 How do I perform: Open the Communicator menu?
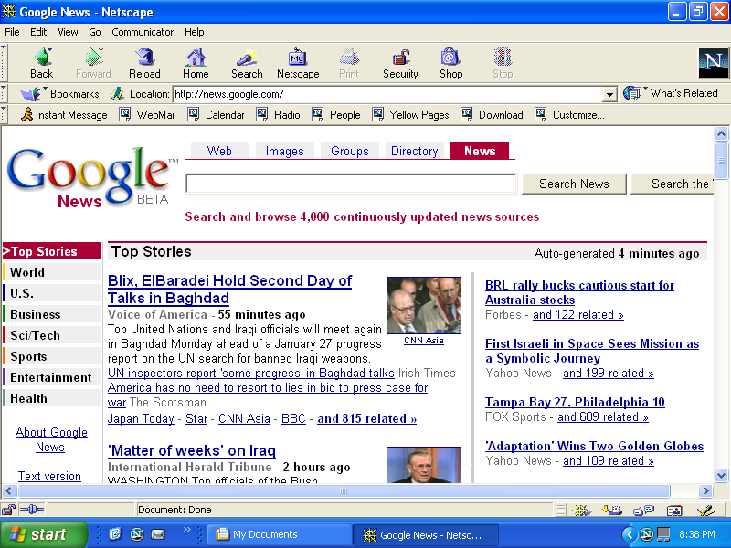click(143, 32)
